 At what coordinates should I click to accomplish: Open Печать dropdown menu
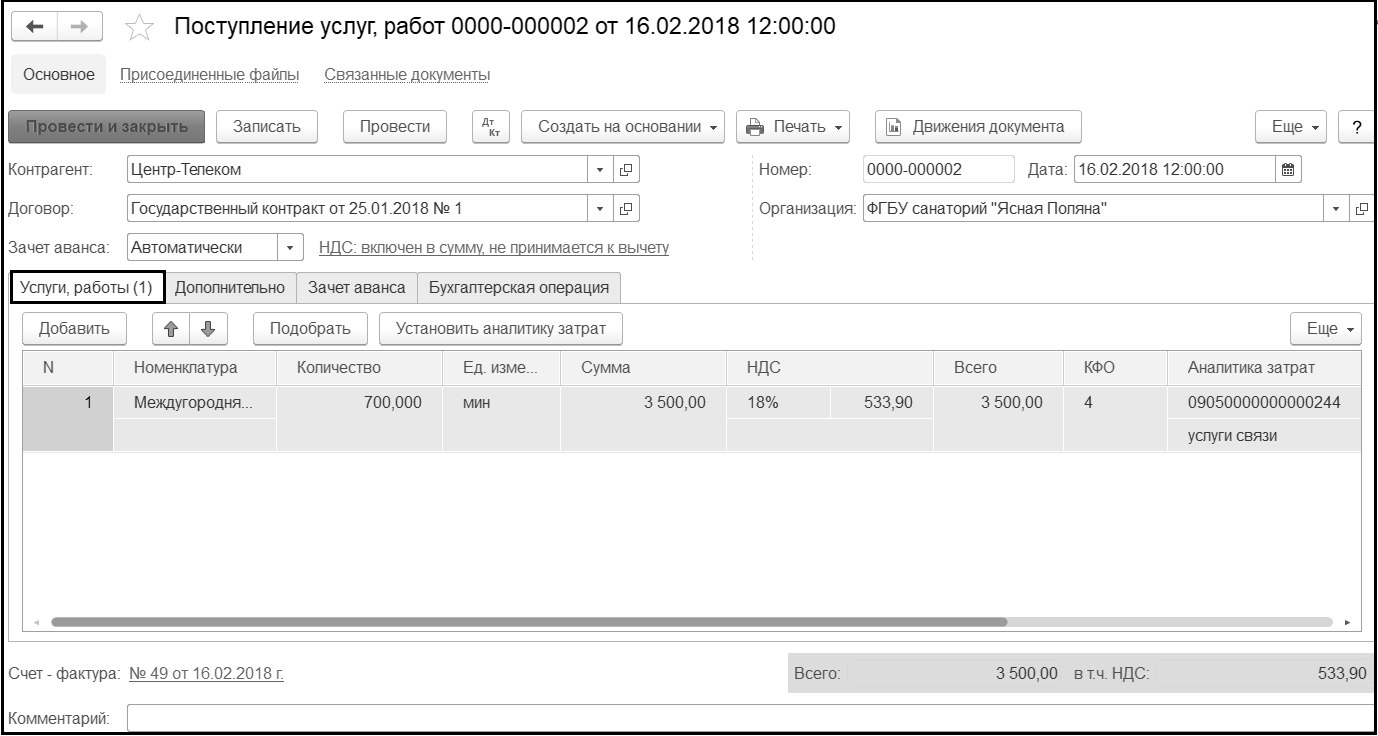[795, 127]
